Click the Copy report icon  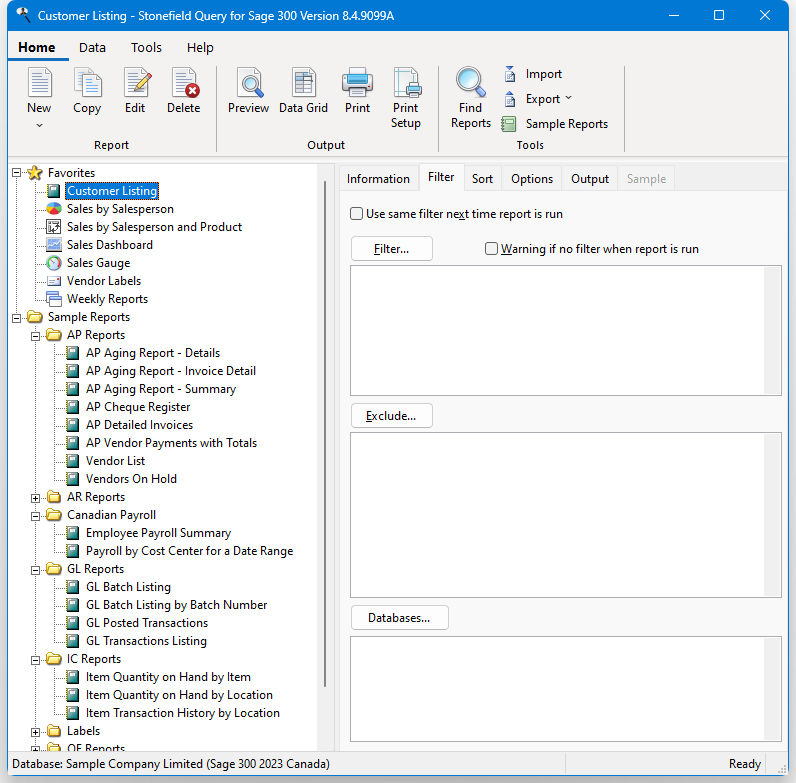point(87,83)
